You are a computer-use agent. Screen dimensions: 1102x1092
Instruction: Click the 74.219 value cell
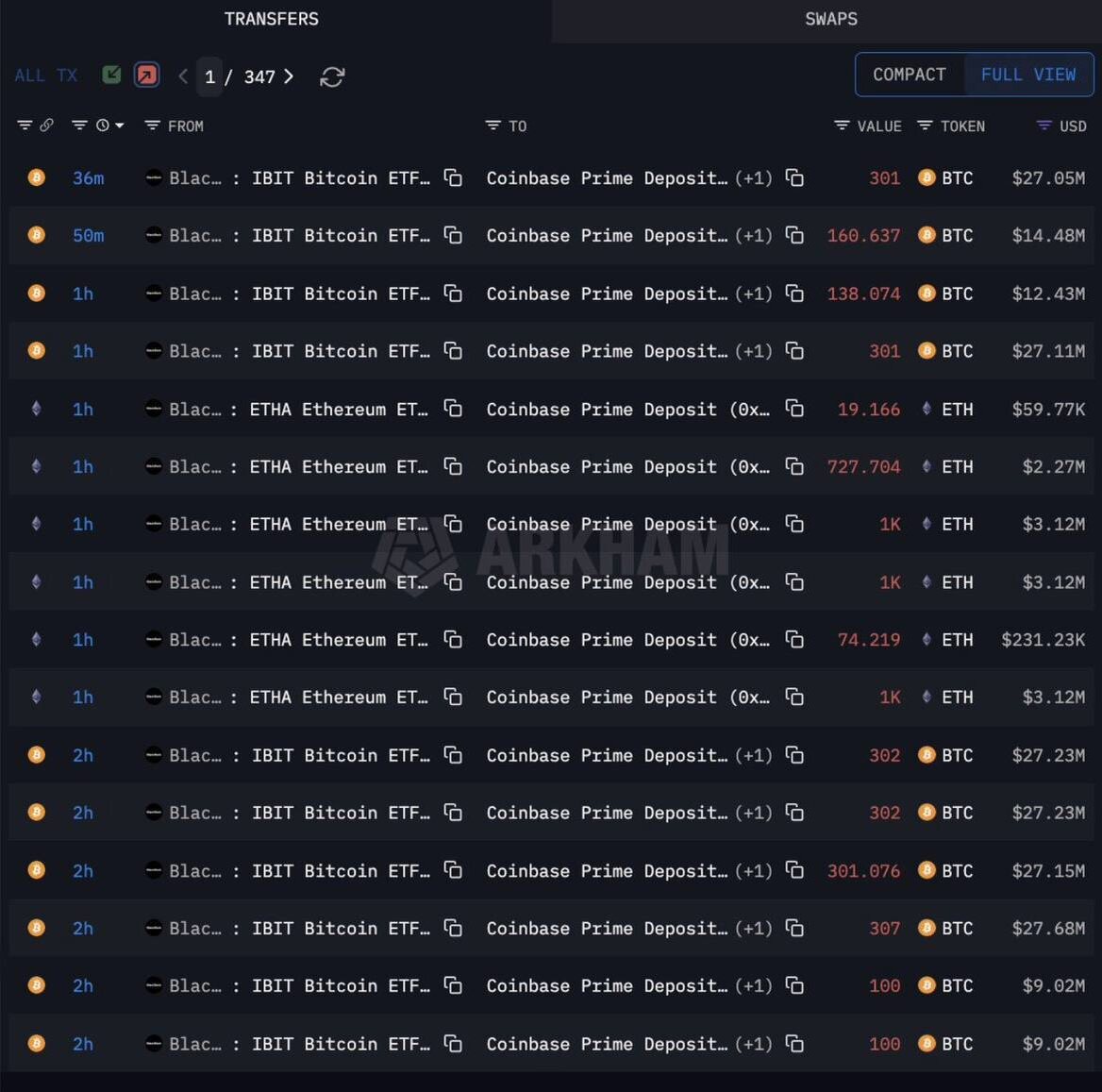click(869, 639)
